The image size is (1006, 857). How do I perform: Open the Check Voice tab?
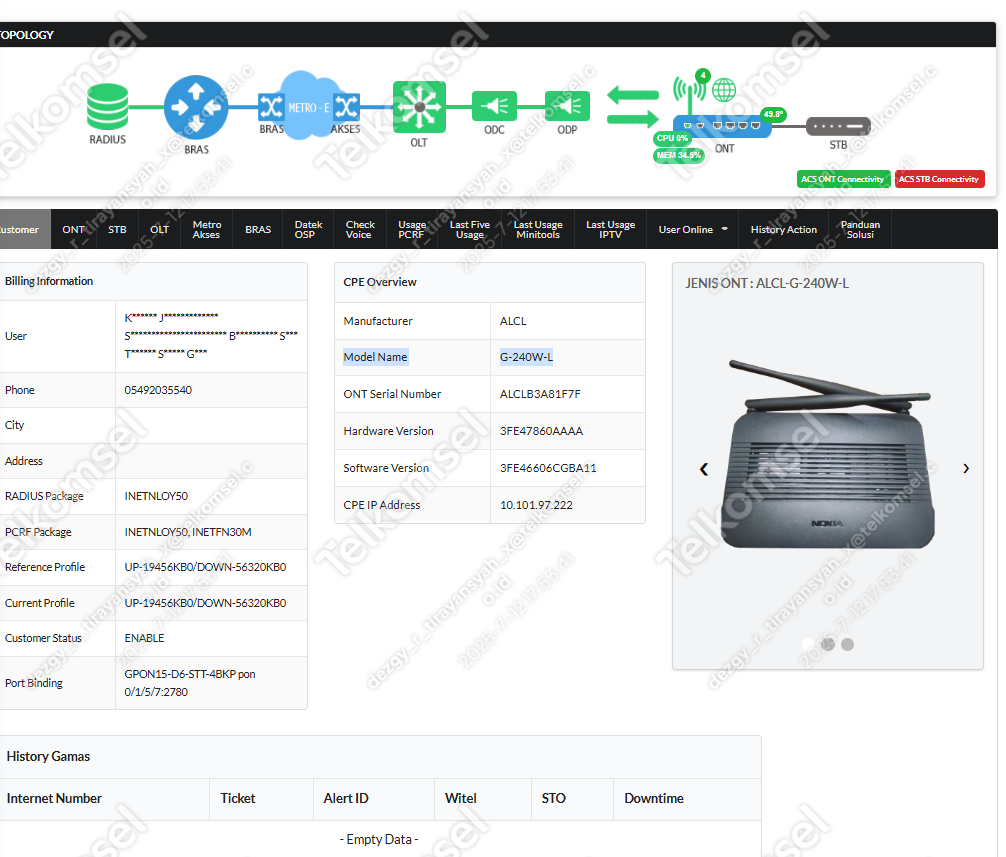click(360, 230)
